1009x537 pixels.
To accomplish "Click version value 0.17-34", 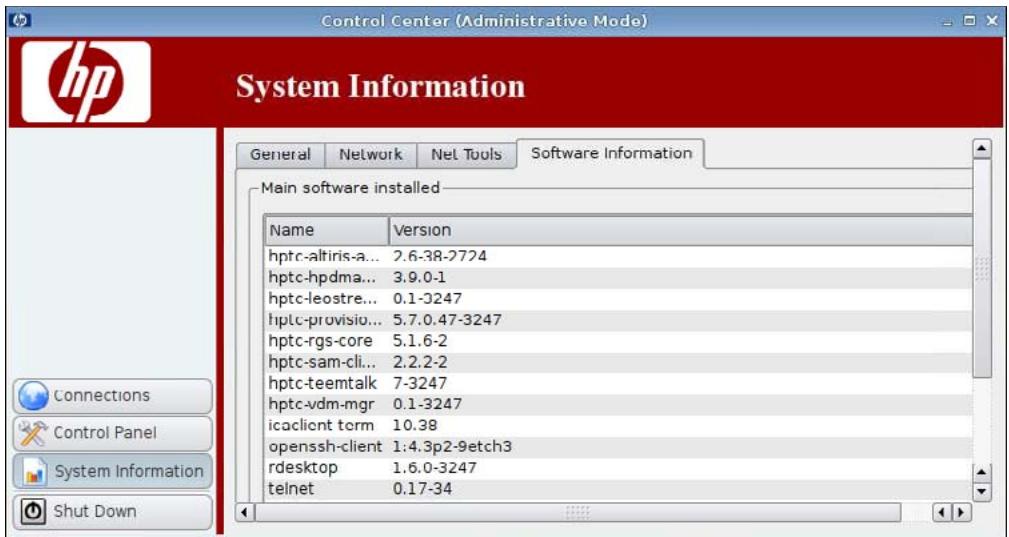I will (x=422, y=489).
